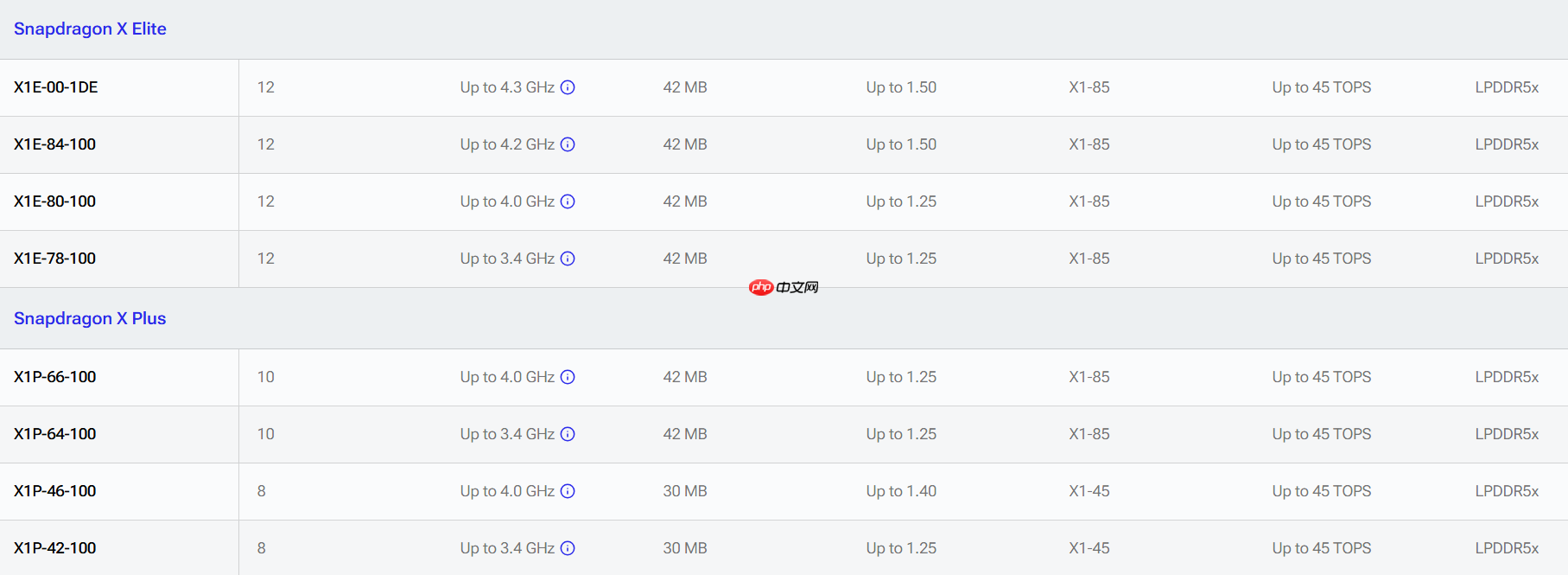The image size is (1568, 575).
Task: Open the Snapdragon X Elite link
Action: (x=90, y=29)
